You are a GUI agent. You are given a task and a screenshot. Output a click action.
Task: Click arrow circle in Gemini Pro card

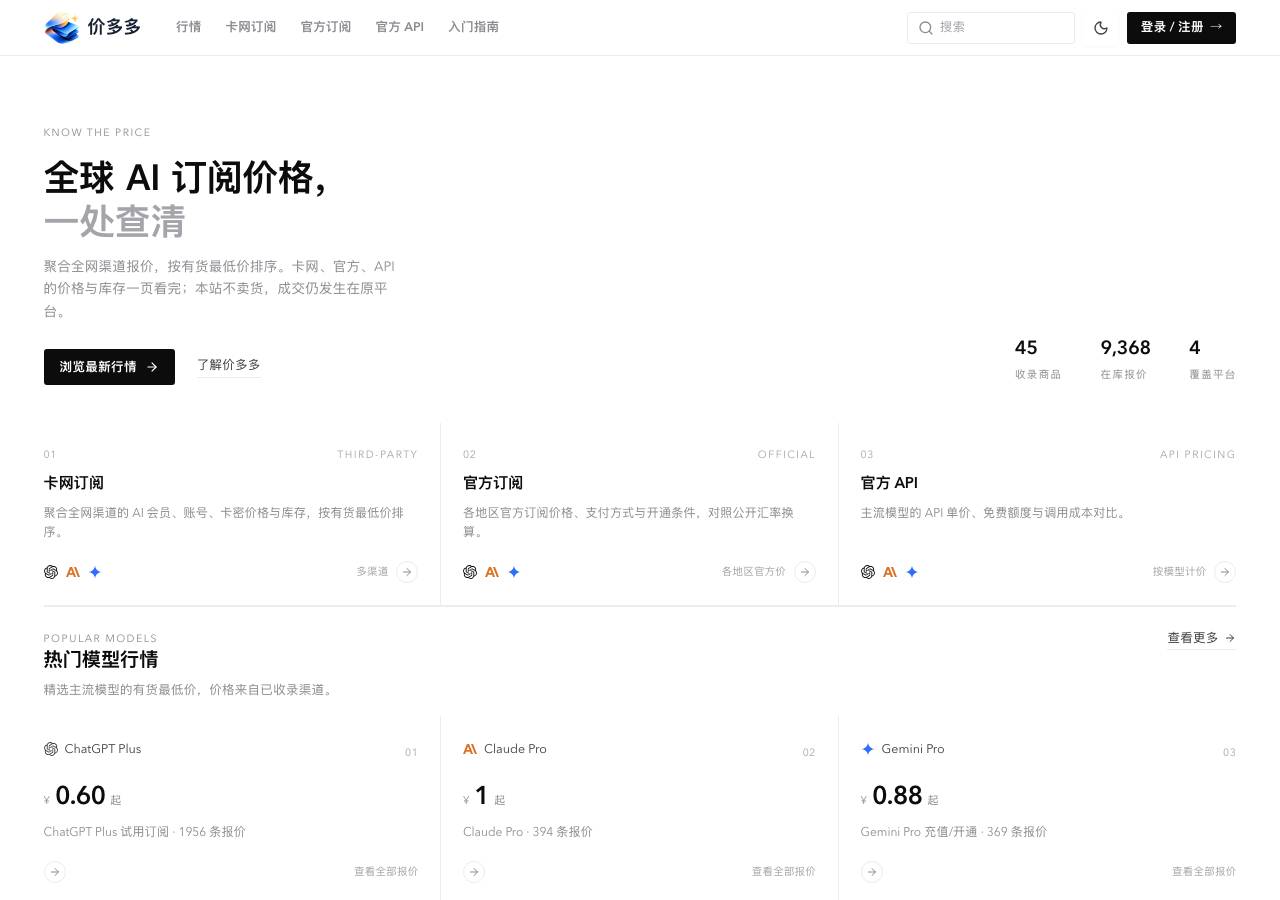point(872,872)
